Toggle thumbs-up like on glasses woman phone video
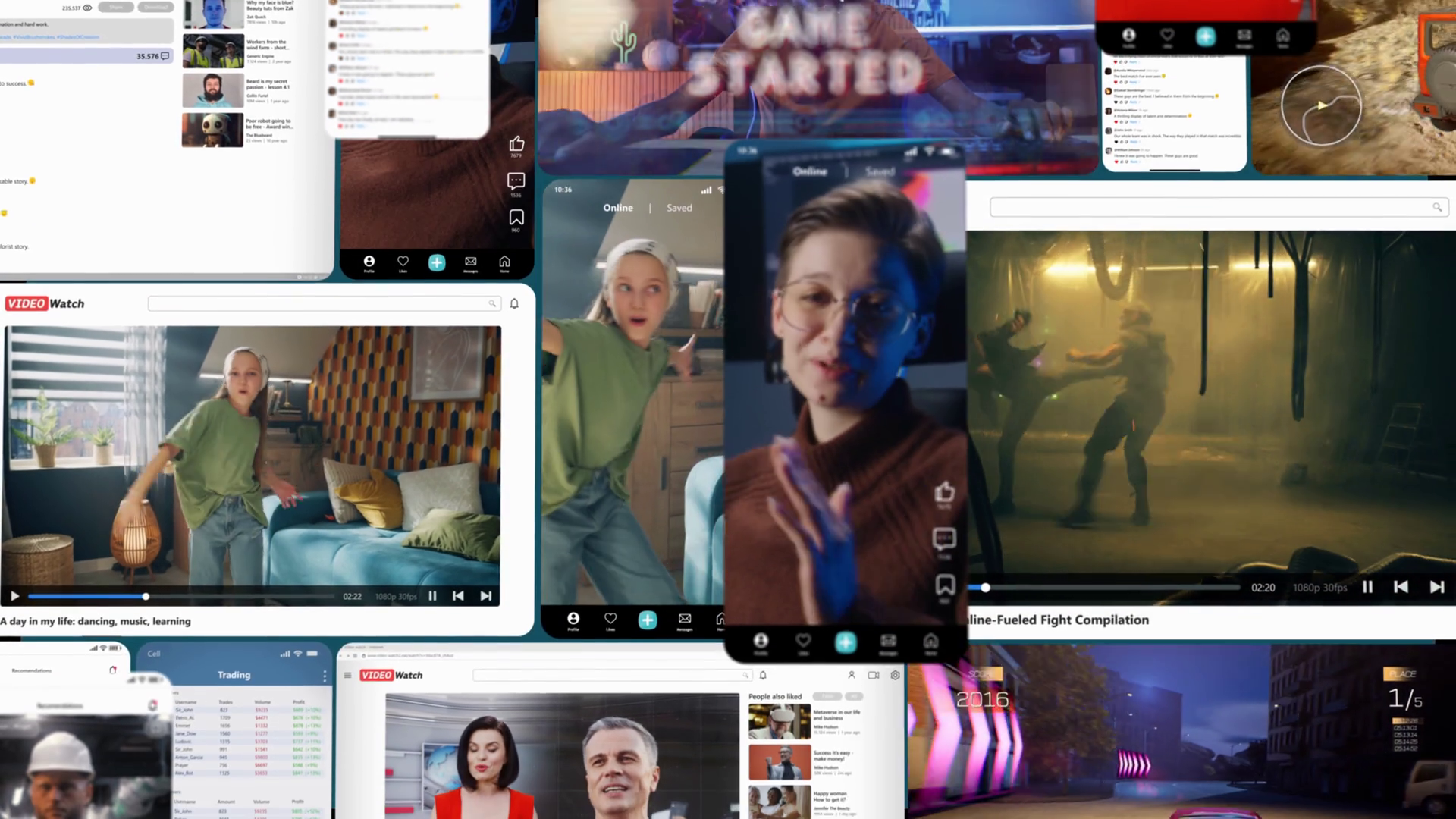Image resolution: width=1456 pixels, height=819 pixels. (944, 493)
